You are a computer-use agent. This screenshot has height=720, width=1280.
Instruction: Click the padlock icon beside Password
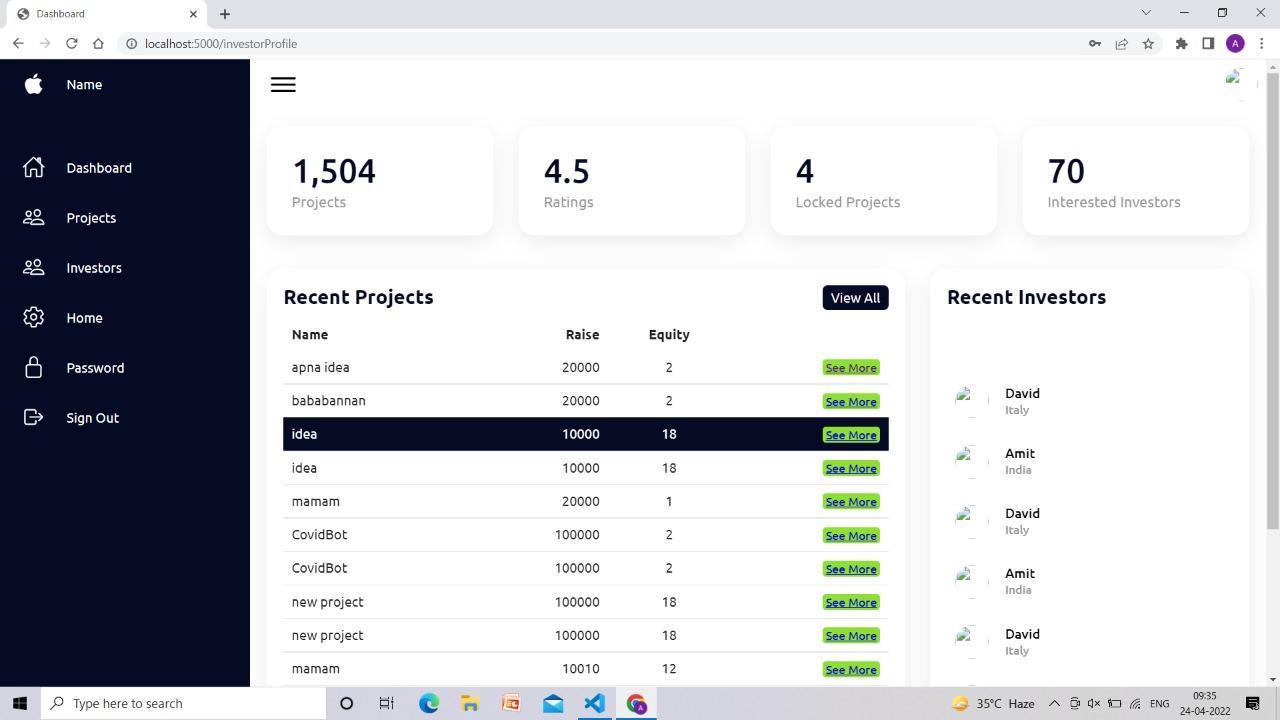(33, 368)
